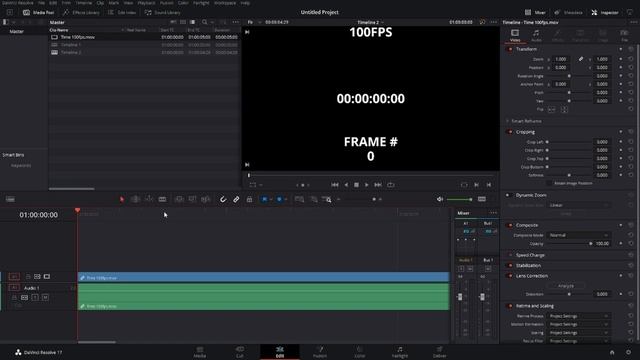This screenshot has height=360, width=640.
Task: Play the timeline forward
Action: pos(367,185)
